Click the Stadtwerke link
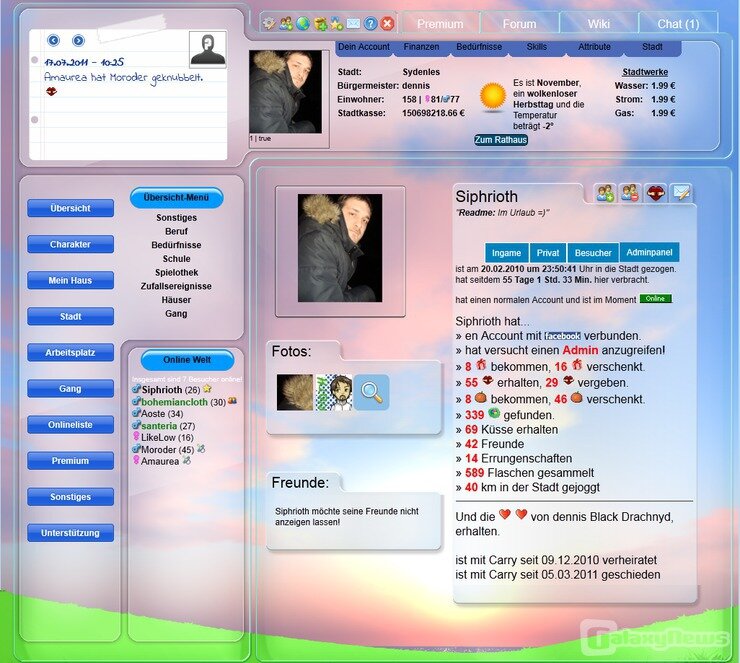Image resolution: width=740 pixels, height=663 pixels. tap(645, 72)
